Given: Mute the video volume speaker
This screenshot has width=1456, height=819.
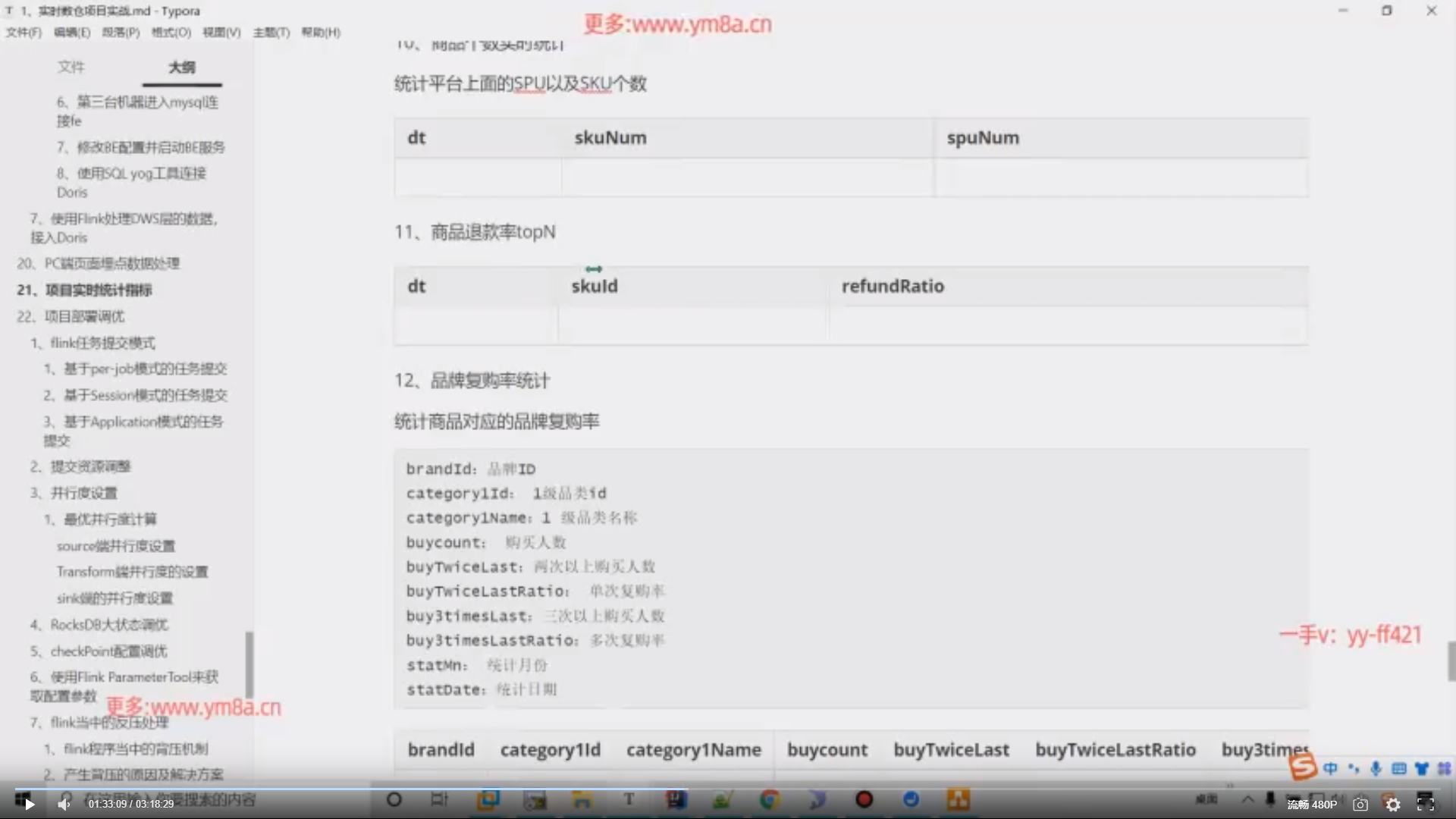Looking at the screenshot, I should pos(64,804).
